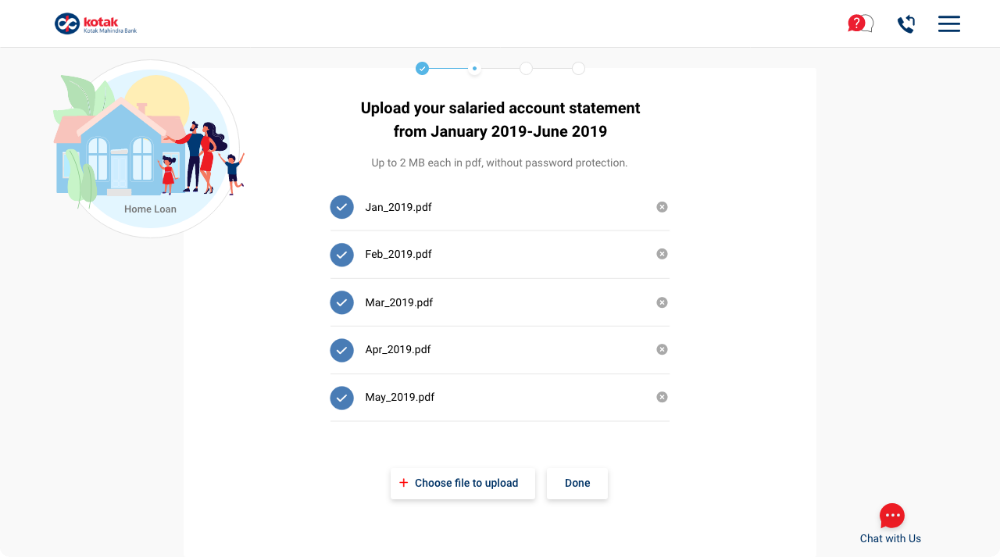
Task: Toggle the checkmark beside Mar_2019.pdf
Action: 342,302
